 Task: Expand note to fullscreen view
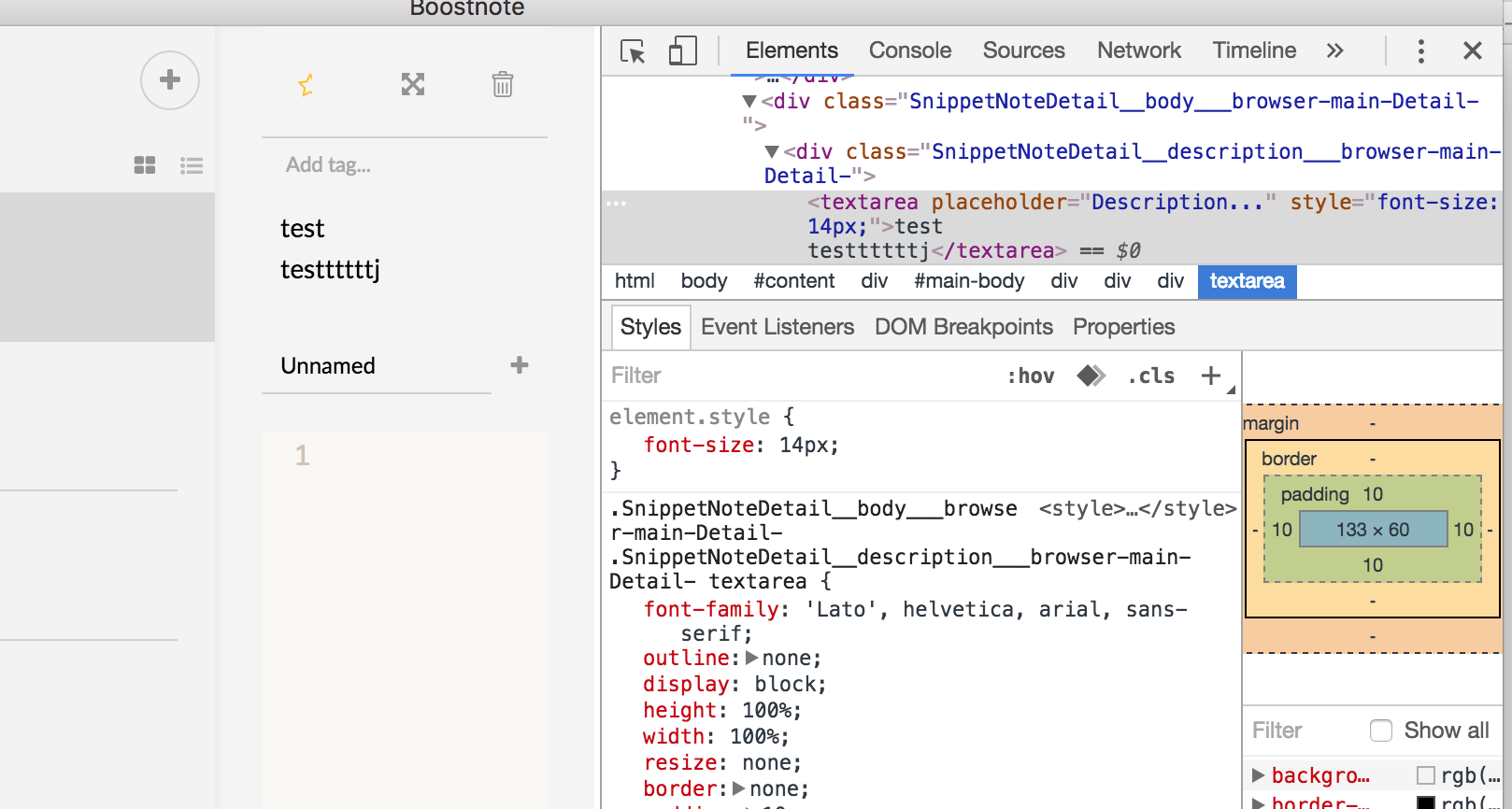pos(413,85)
